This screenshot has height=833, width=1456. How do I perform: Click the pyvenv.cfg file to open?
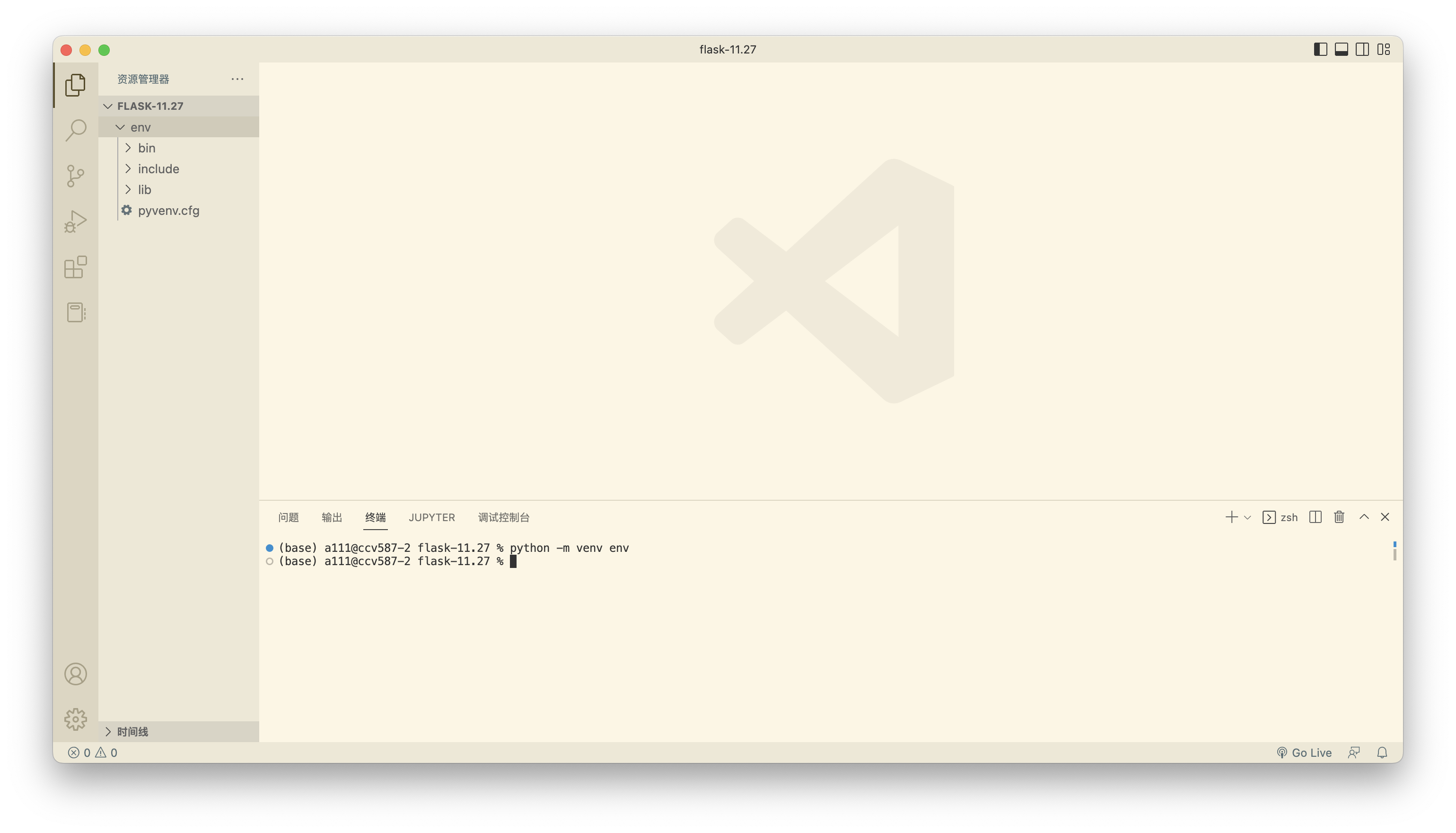(168, 210)
